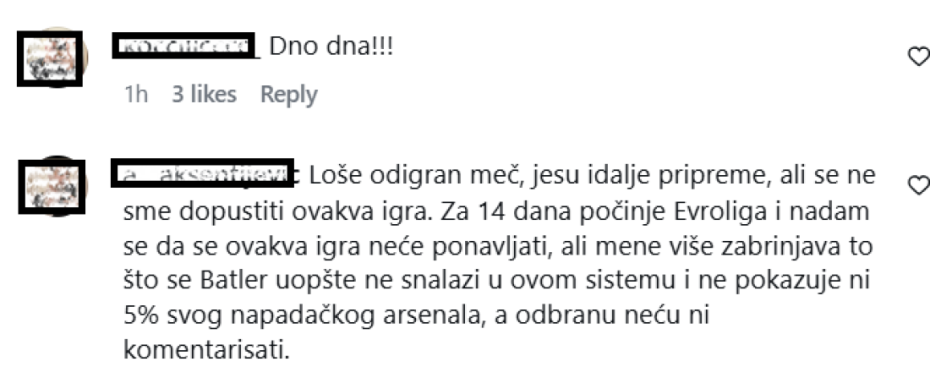The image size is (930, 367).
Task: Click the word "komentarisati." ending the comment
Action: point(206,350)
